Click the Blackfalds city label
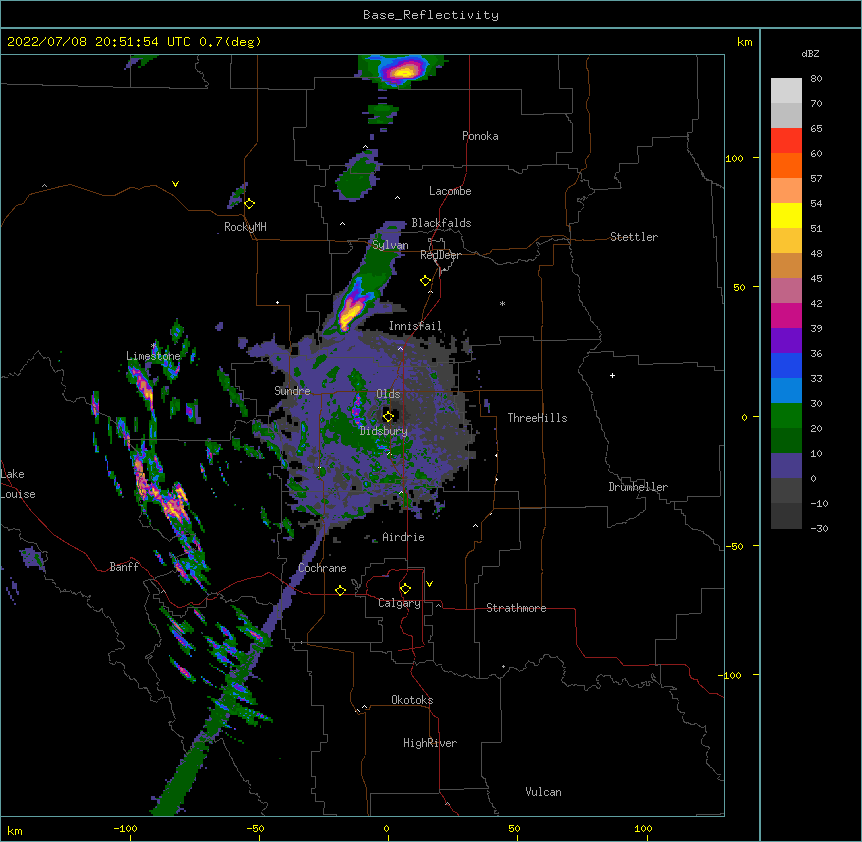Screen dimensions: 862x842 (441, 223)
